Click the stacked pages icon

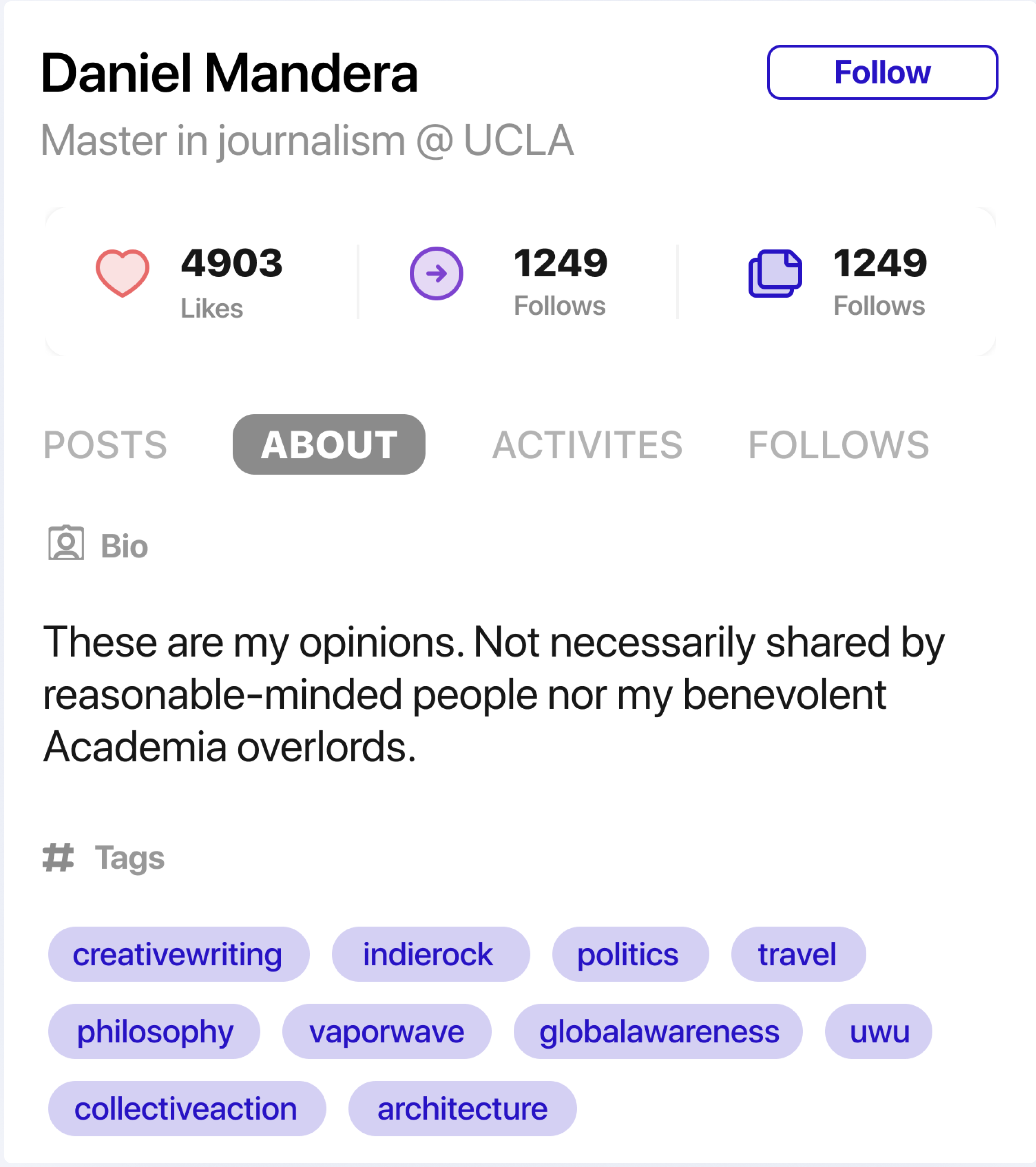[775, 273]
